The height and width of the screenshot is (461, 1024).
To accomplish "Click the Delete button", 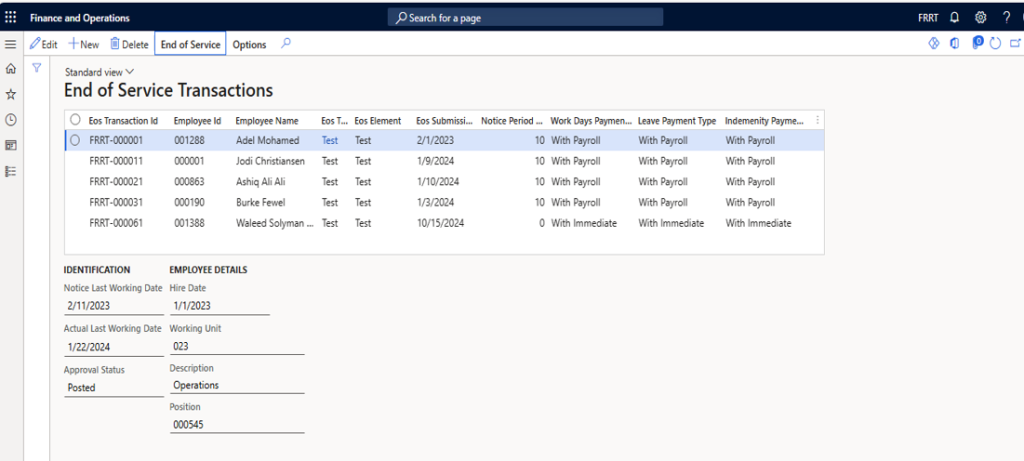I will (129, 44).
